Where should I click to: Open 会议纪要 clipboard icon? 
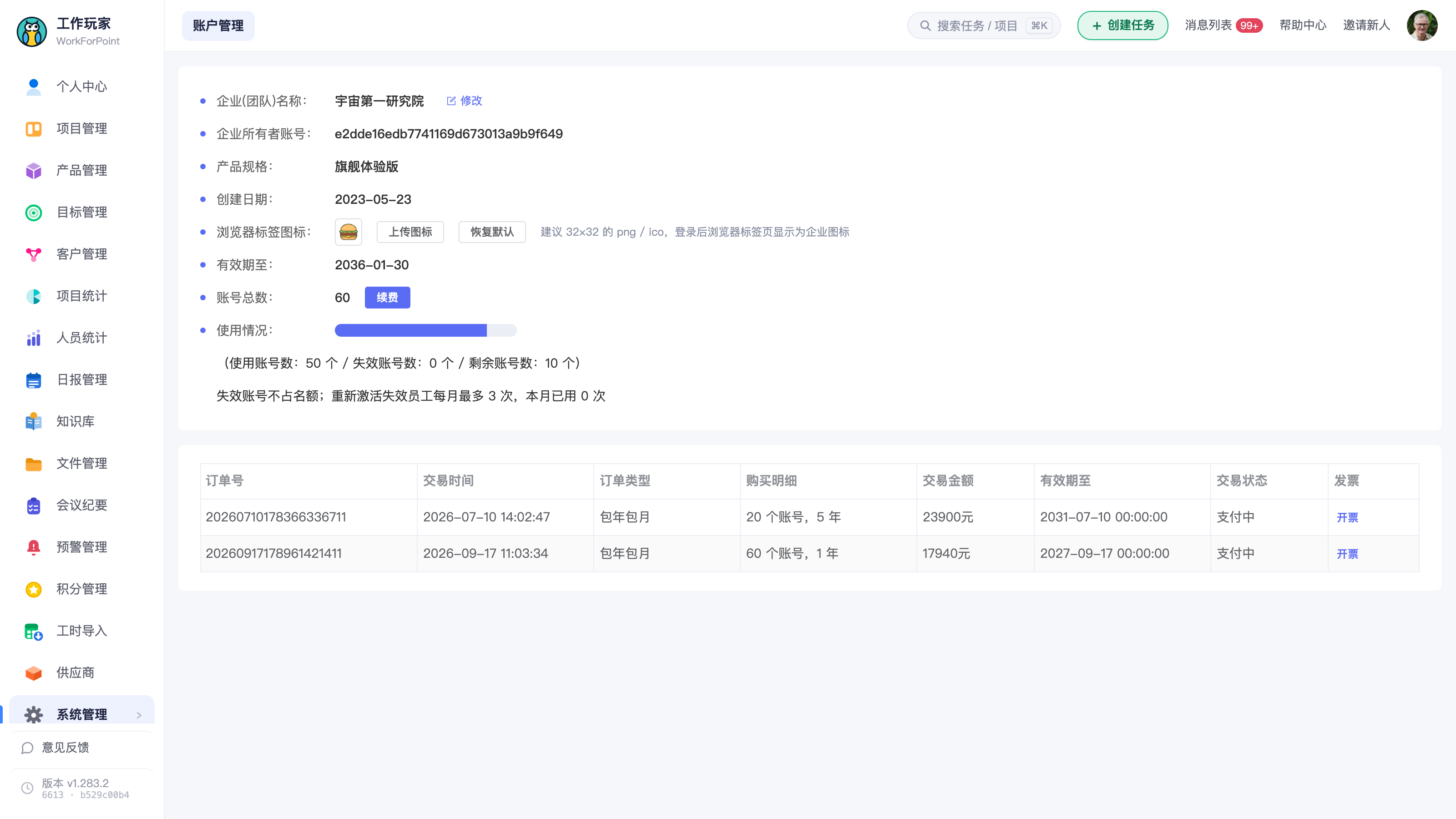[x=33, y=506]
